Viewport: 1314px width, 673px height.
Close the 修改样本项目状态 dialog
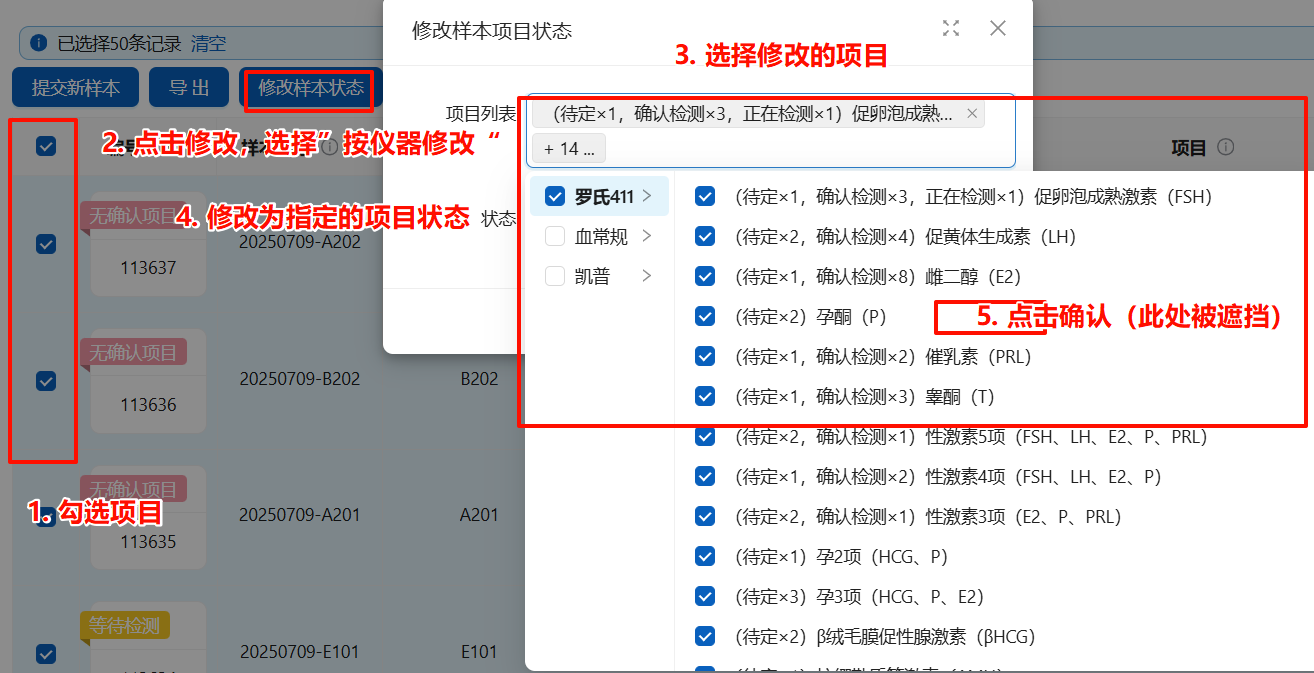(997, 28)
